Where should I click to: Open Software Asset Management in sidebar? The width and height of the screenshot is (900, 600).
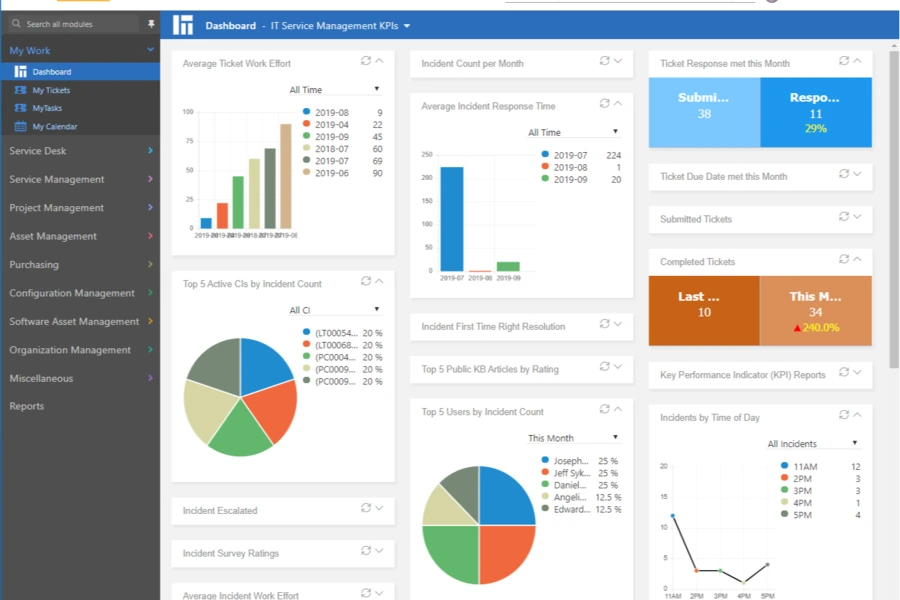80,321
